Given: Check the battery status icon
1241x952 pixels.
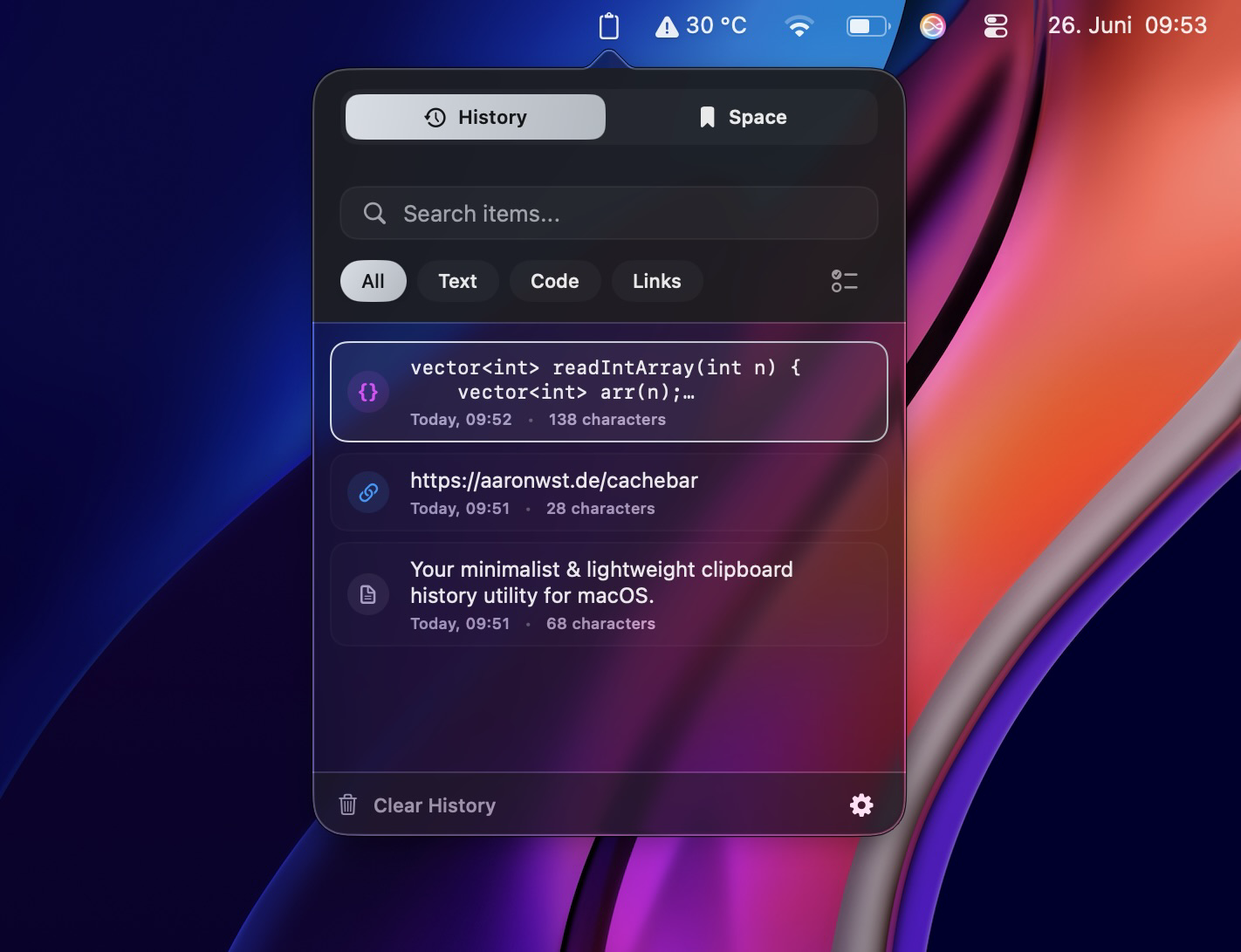Looking at the screenshot, I should coord(867,26).
